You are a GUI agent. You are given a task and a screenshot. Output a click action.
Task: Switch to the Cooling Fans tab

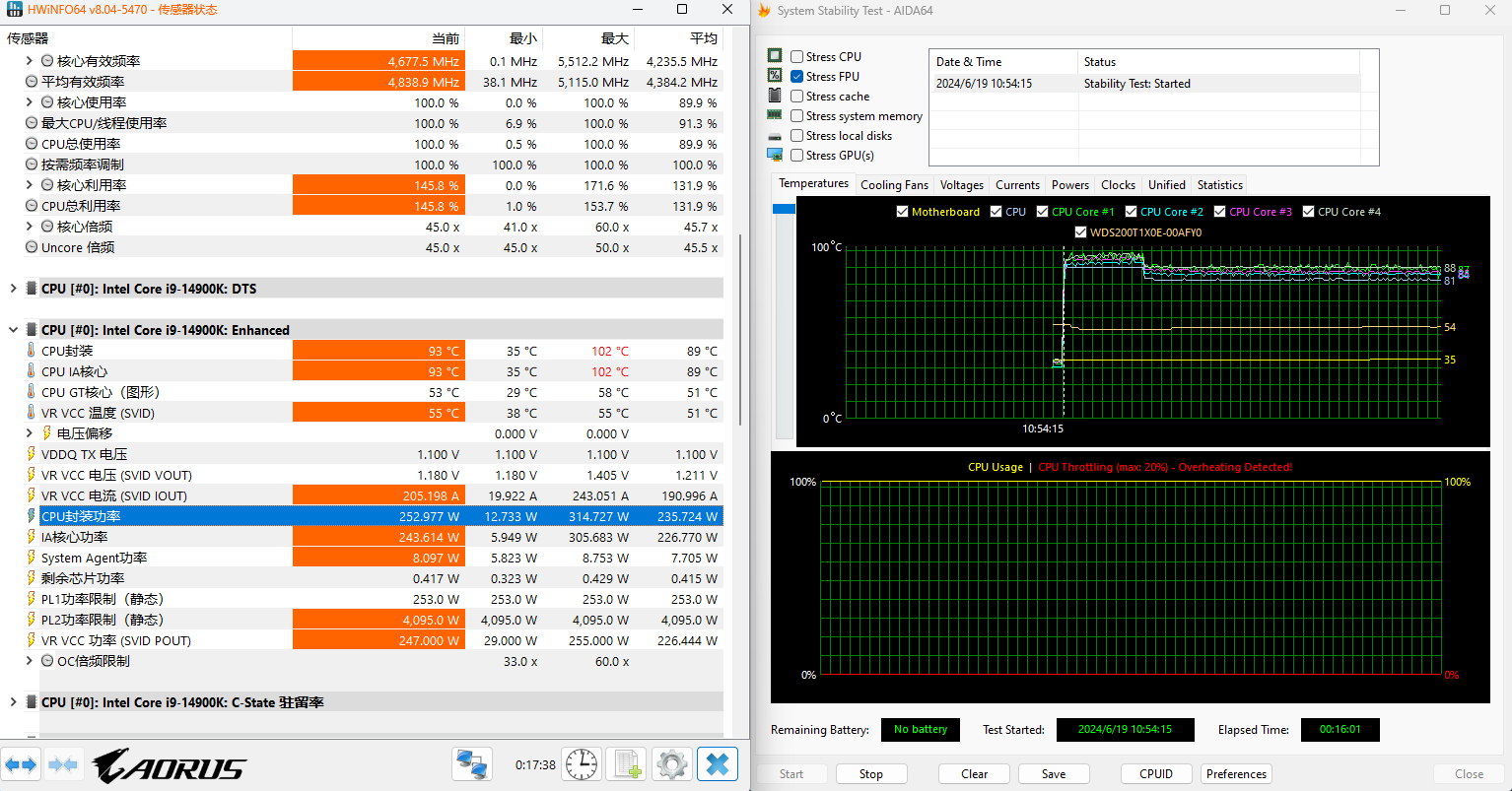(x=894, y=185)
